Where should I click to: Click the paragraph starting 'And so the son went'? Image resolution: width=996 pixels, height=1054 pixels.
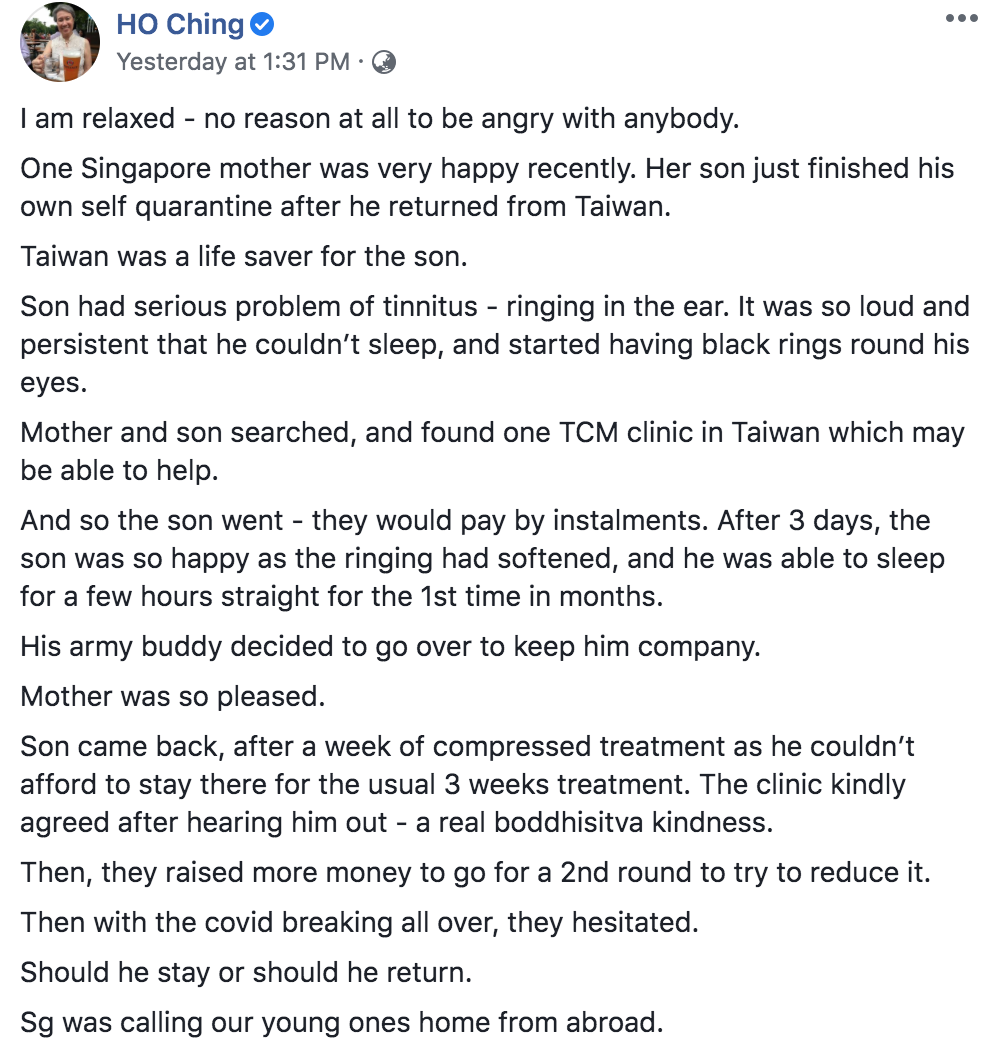(x=483, y=559)
